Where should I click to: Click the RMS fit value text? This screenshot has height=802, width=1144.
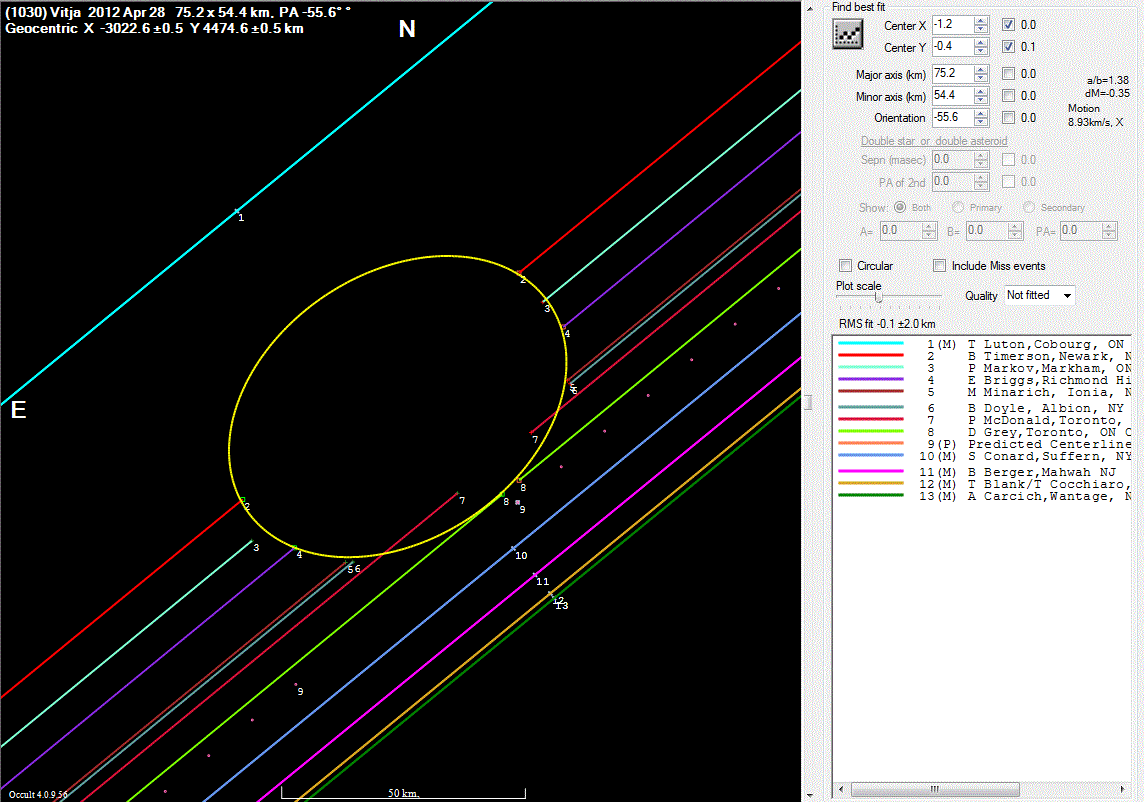click(x=887, y=324)
